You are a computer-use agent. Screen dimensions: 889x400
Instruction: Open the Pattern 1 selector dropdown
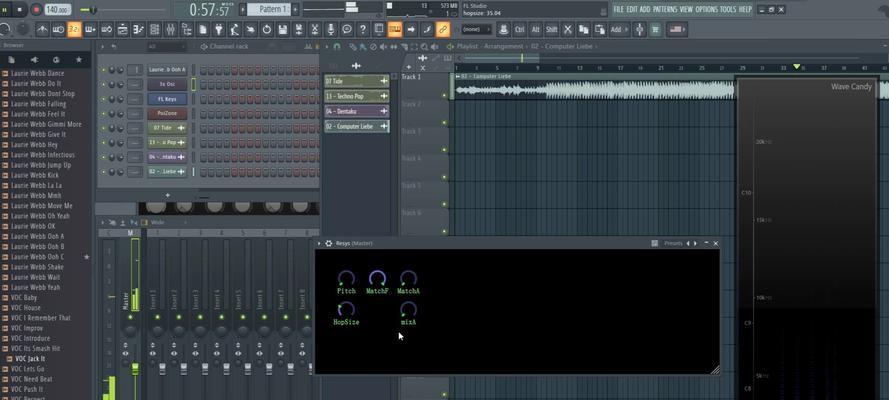(269, 9)
